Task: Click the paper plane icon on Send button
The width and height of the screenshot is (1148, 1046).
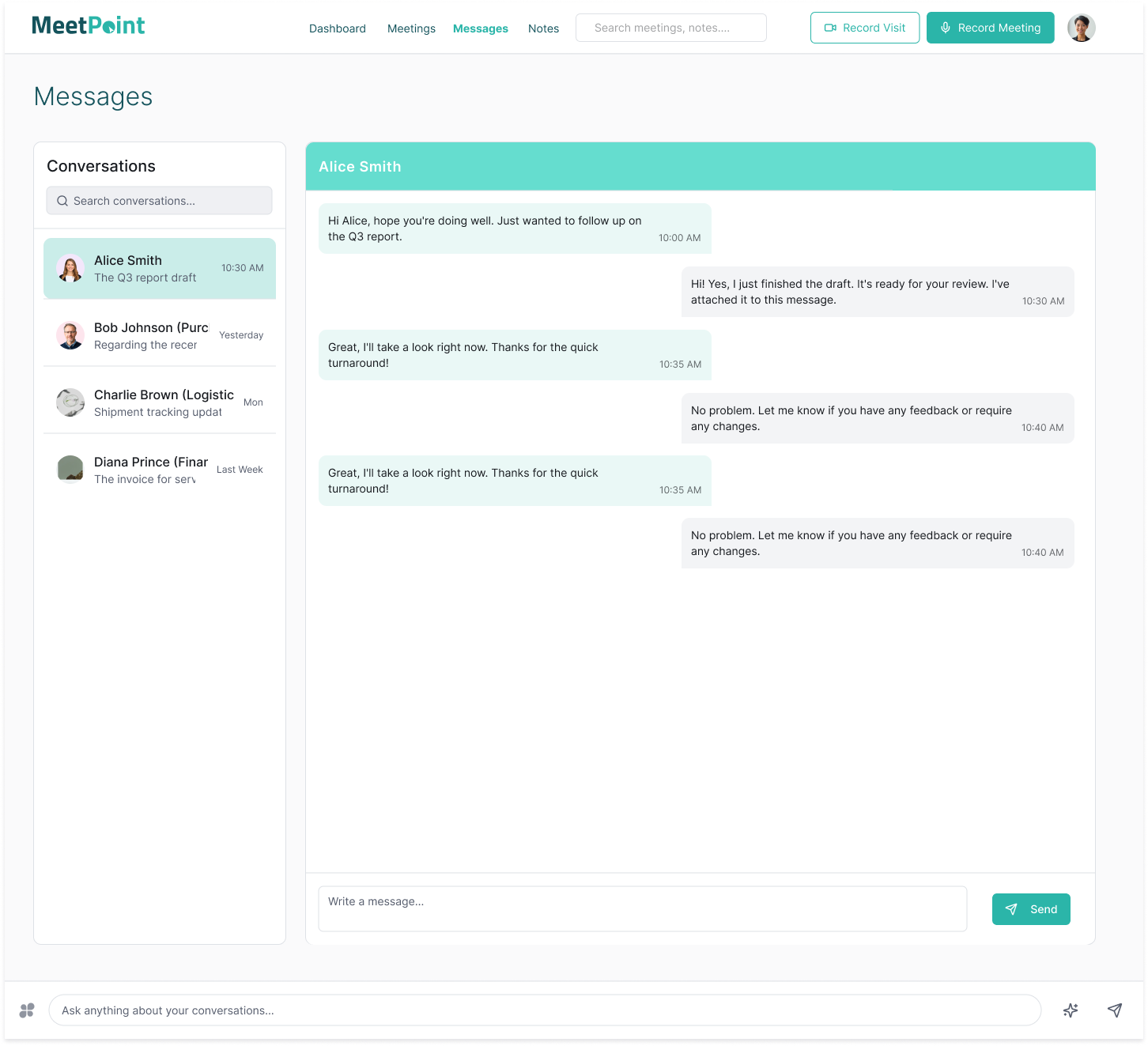Action: click(1012, 909)
